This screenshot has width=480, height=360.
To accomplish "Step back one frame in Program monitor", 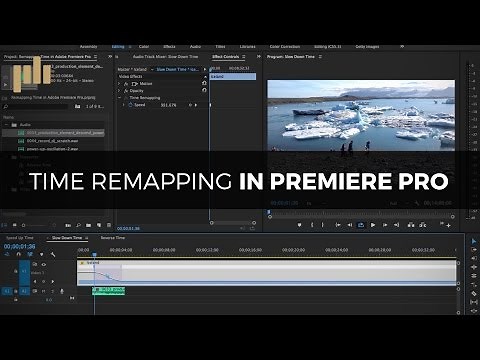I will (350, 225).
